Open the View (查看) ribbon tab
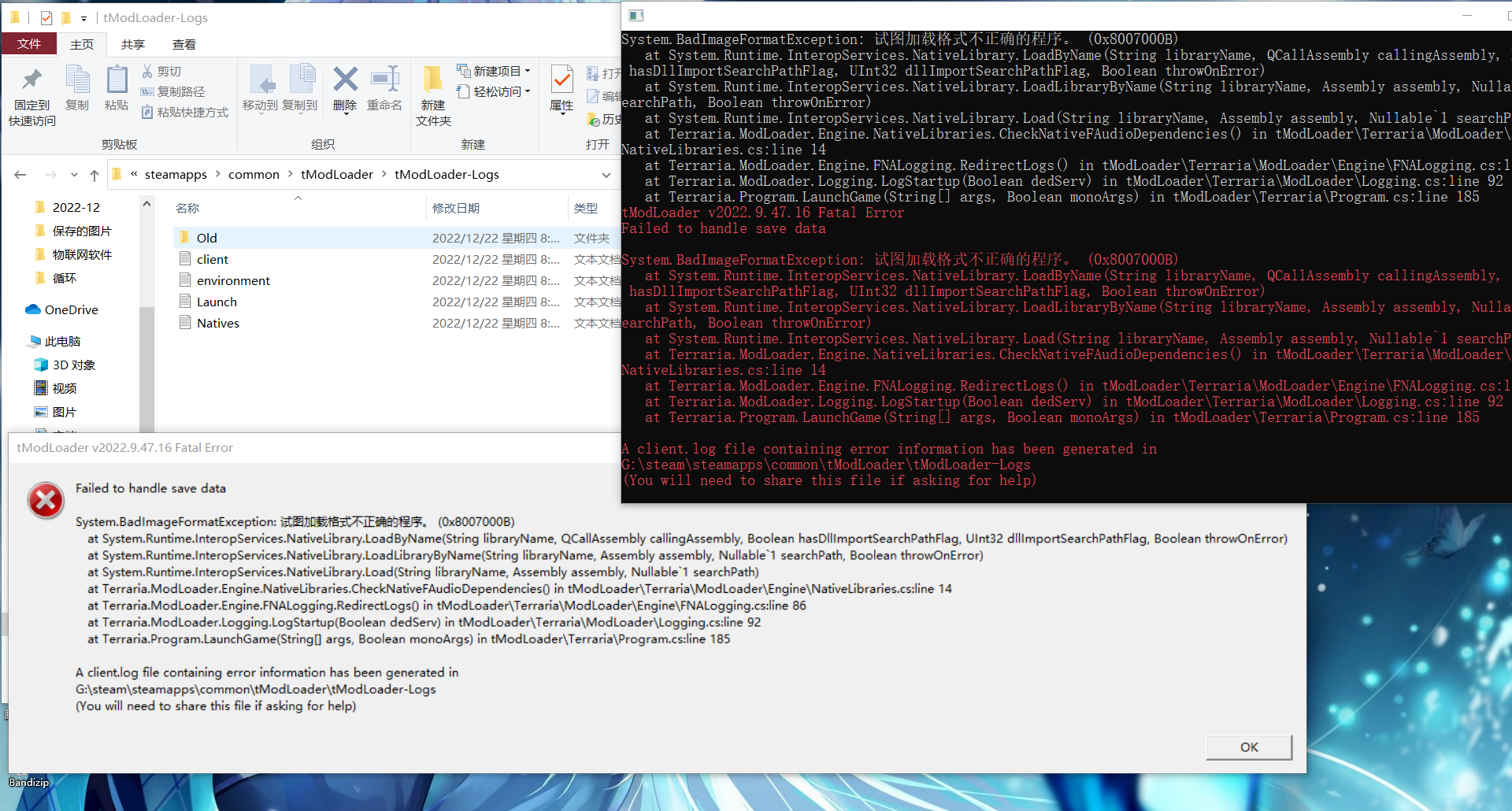Viewport: 1512px width, 811px height. [184, 45]
